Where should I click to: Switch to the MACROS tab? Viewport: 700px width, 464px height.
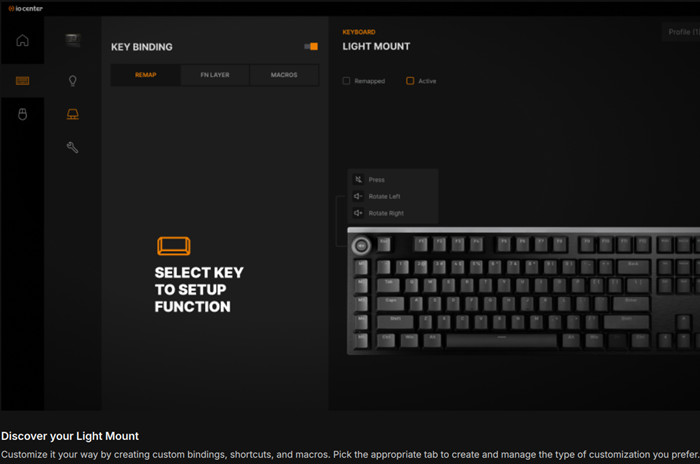pos(284,75)
